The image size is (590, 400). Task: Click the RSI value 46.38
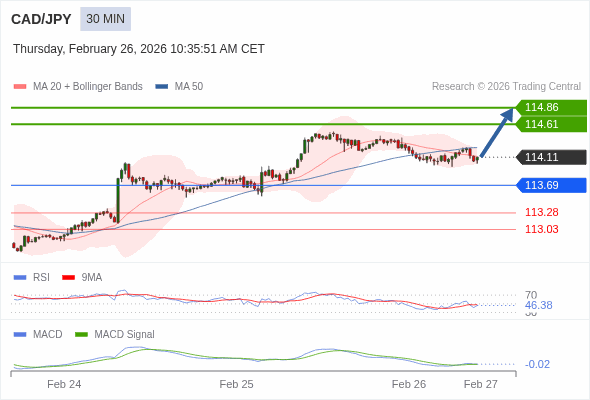tap(539, 305)
